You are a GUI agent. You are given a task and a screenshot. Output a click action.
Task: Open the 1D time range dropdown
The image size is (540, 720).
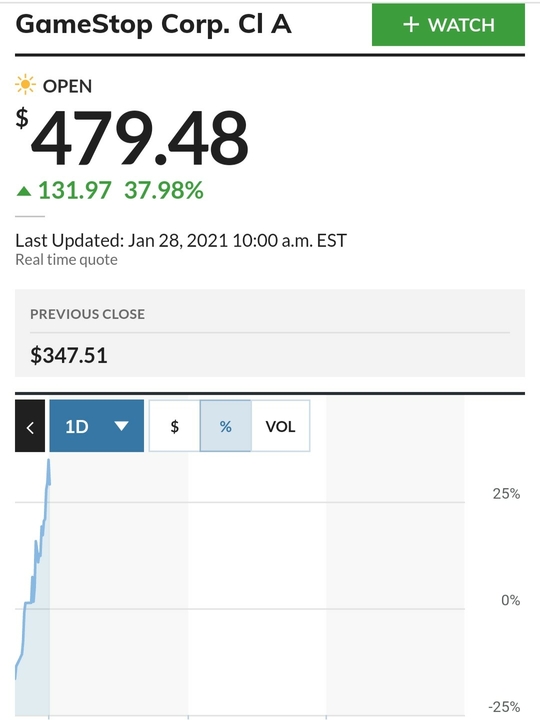[x=96, y=426]
